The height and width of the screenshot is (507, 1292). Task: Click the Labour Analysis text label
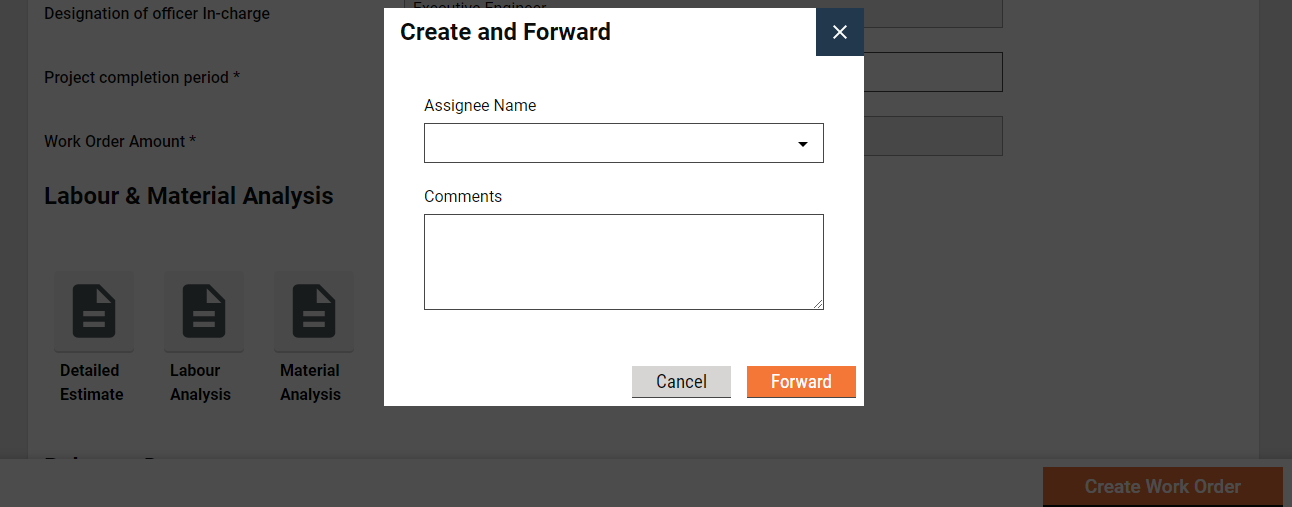(x=200, y=382)
